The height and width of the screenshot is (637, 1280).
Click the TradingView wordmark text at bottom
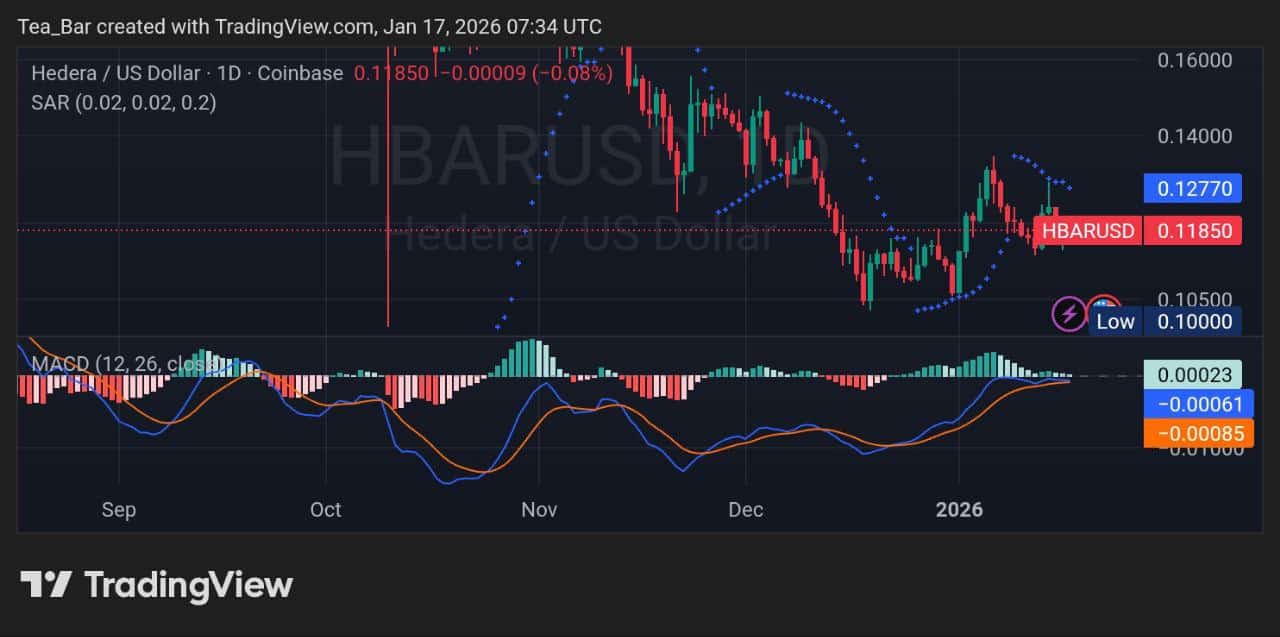[188, 585]
